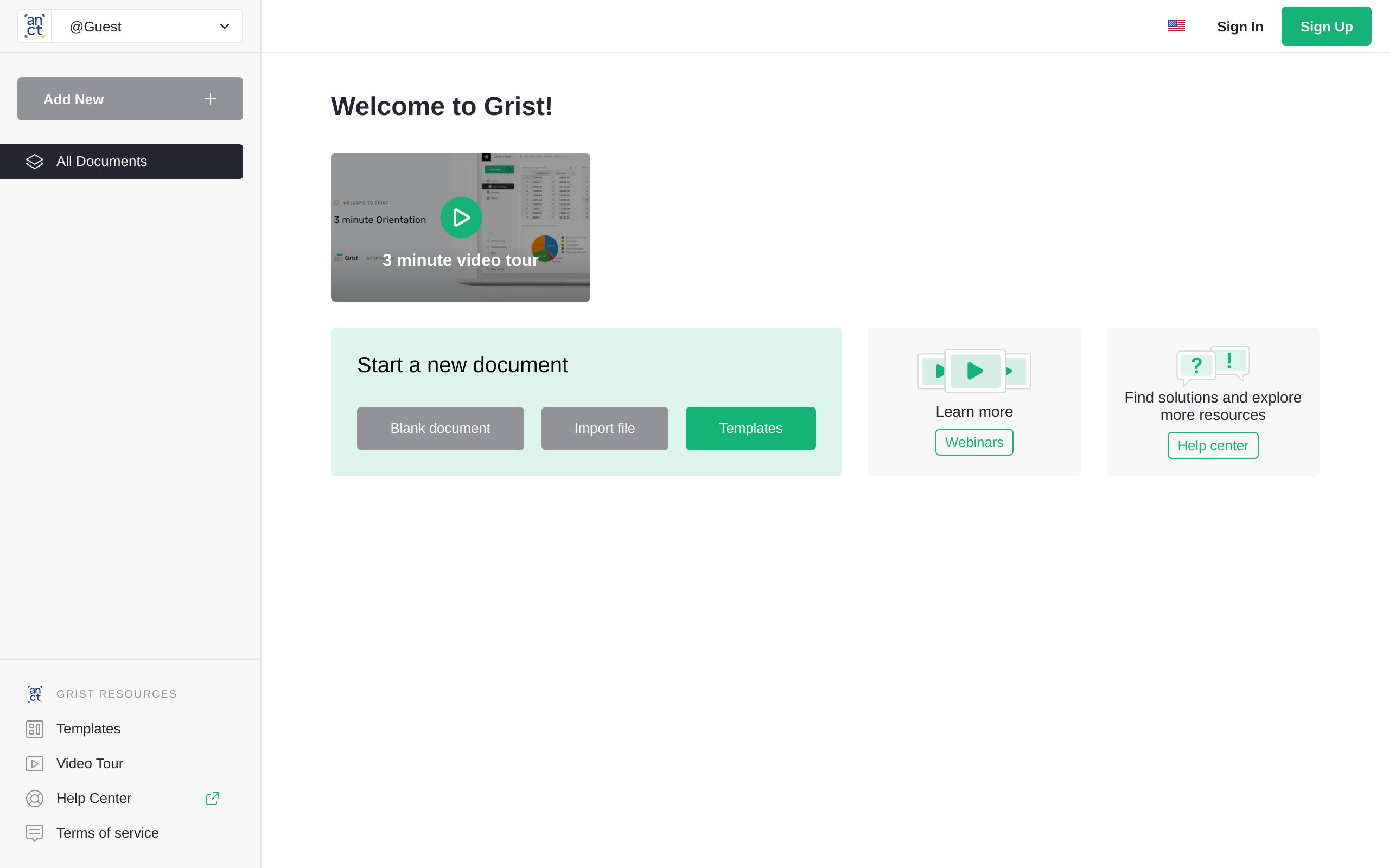Open the orientation video thumbnail
1389x868 pixels.
(460, 227)
